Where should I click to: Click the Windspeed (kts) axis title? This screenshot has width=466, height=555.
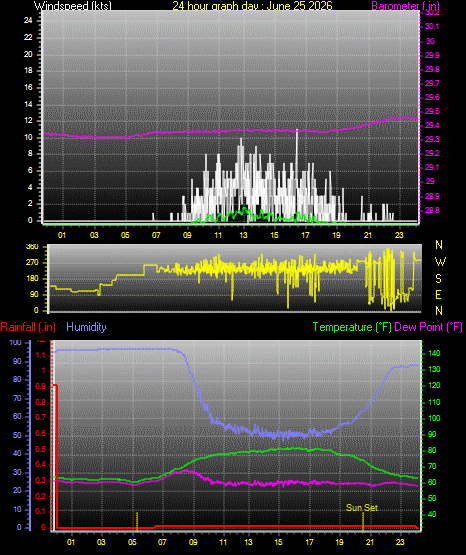click(73, 6)
